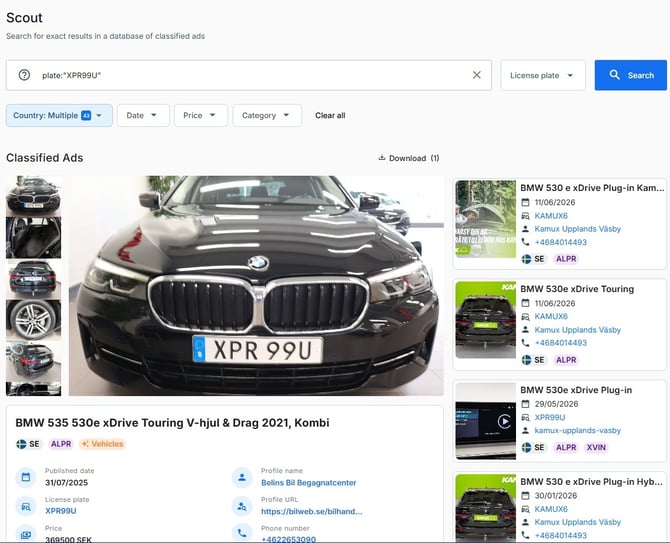The width and height of the screenshot is (670, 543).
Task: Click the main BMW front photo
Action: click(256, 285)
